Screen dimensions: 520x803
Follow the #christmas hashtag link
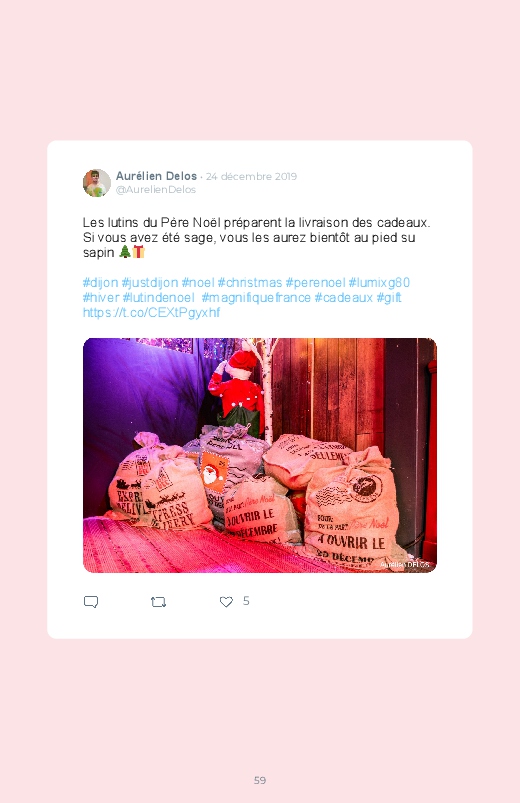(x=249, y=283)
